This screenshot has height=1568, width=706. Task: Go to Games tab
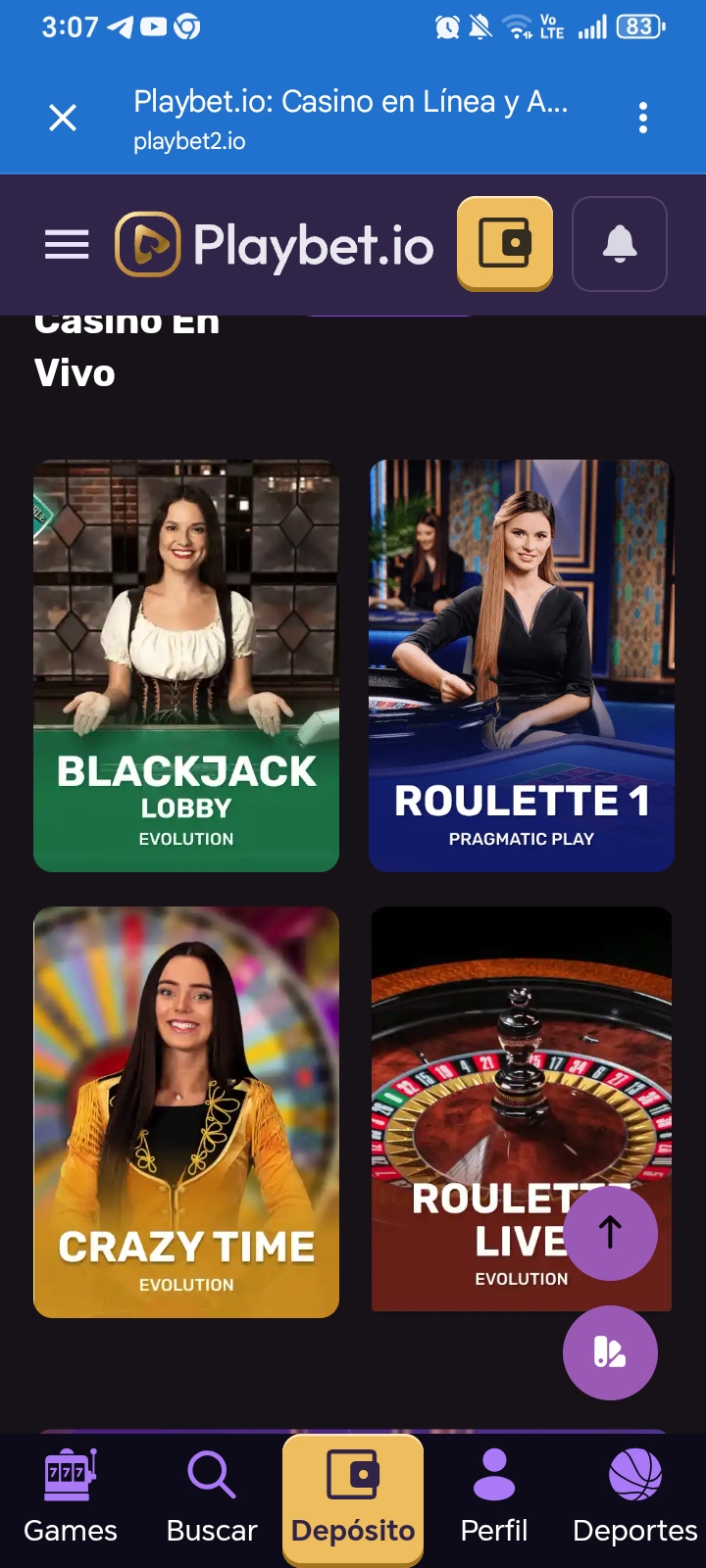[71, 1499]
